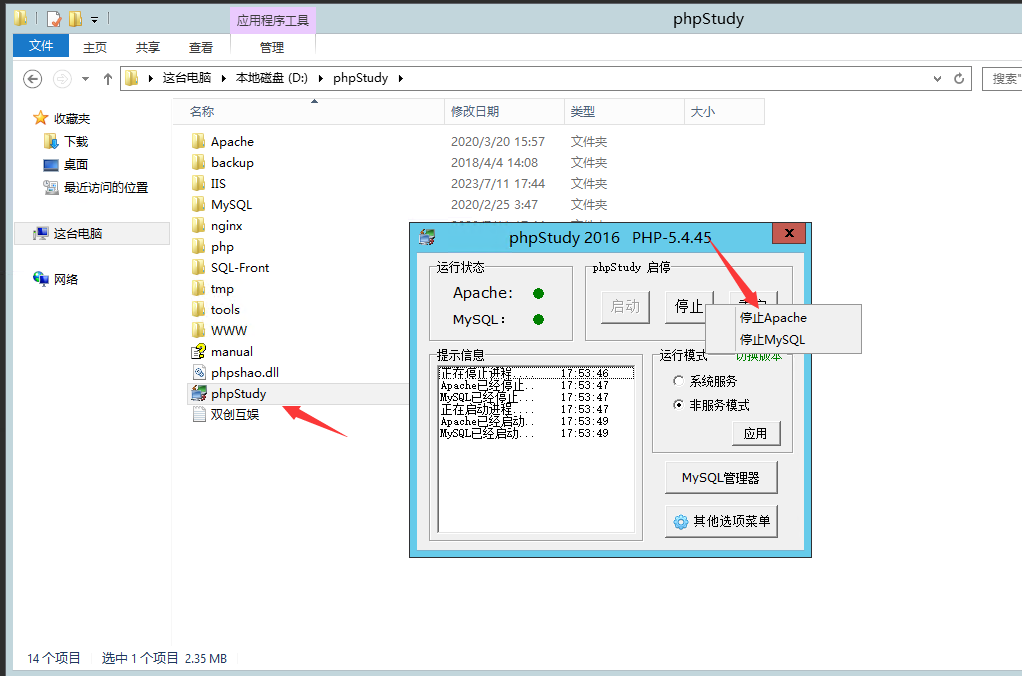The image size is (1022, 676).
Task: Refresh the folder view in address bar
Action: coord(959,78)
